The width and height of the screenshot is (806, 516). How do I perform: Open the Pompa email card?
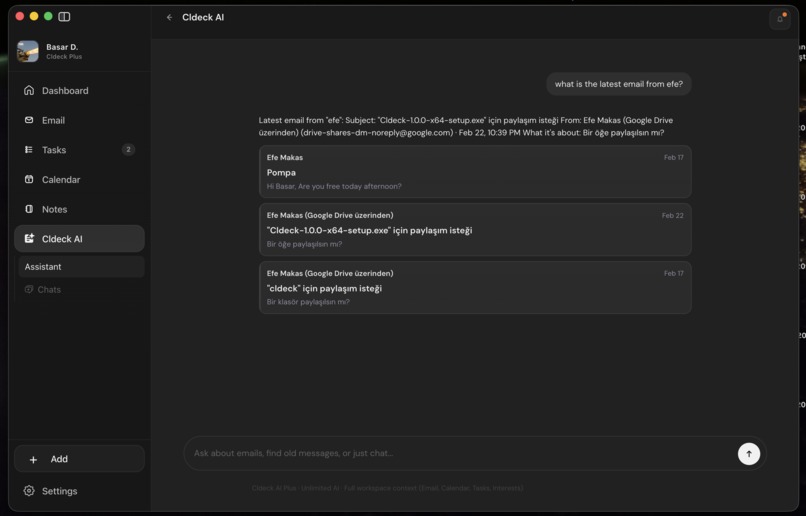pos(475,172)
